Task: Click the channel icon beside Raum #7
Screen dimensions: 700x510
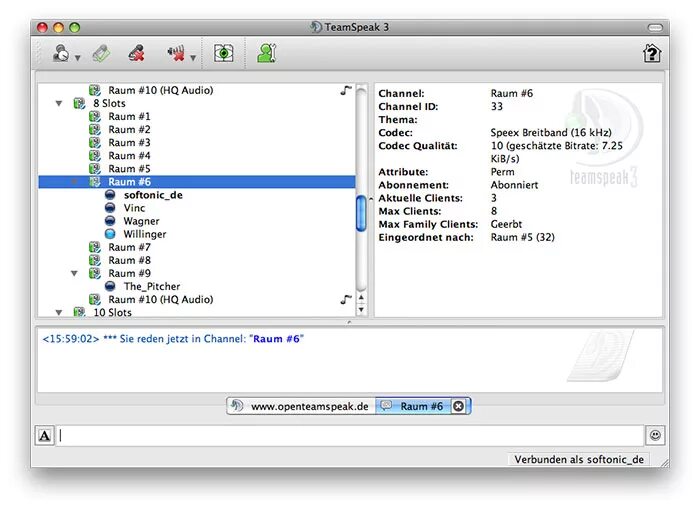Action: [95, 247]
